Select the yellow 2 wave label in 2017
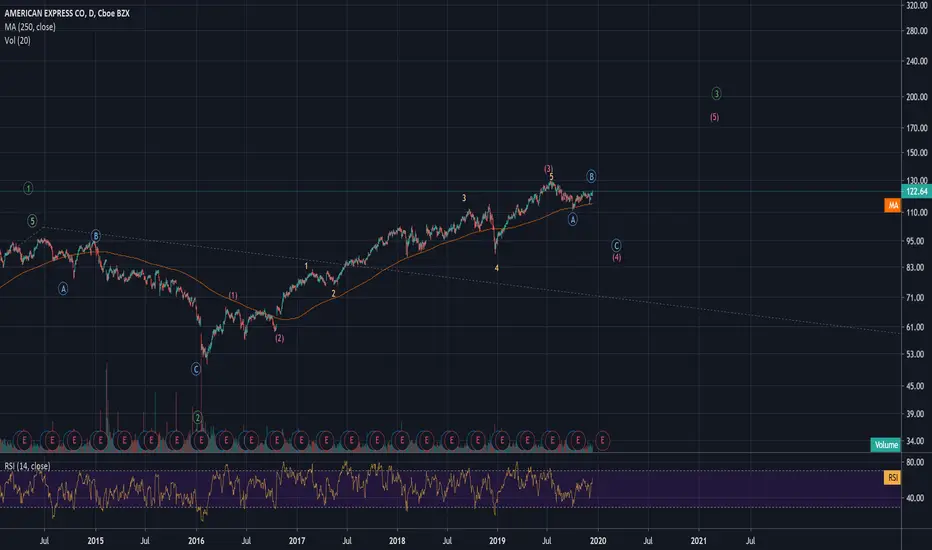 (333, 293)
